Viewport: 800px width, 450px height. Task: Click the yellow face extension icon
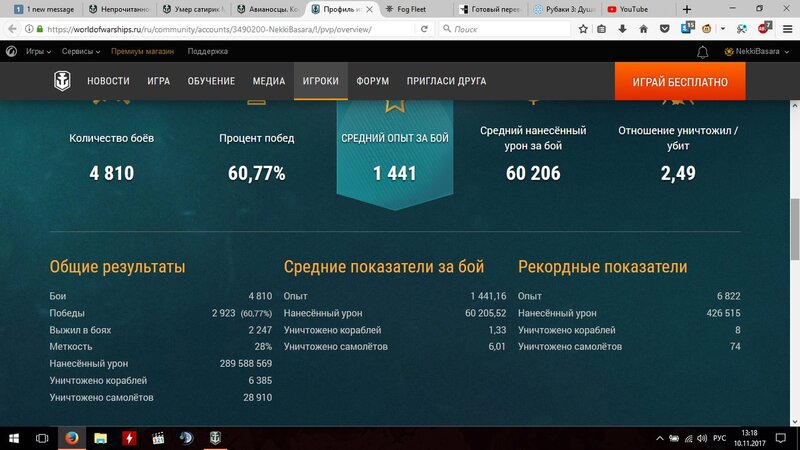(x=707, y=29)
